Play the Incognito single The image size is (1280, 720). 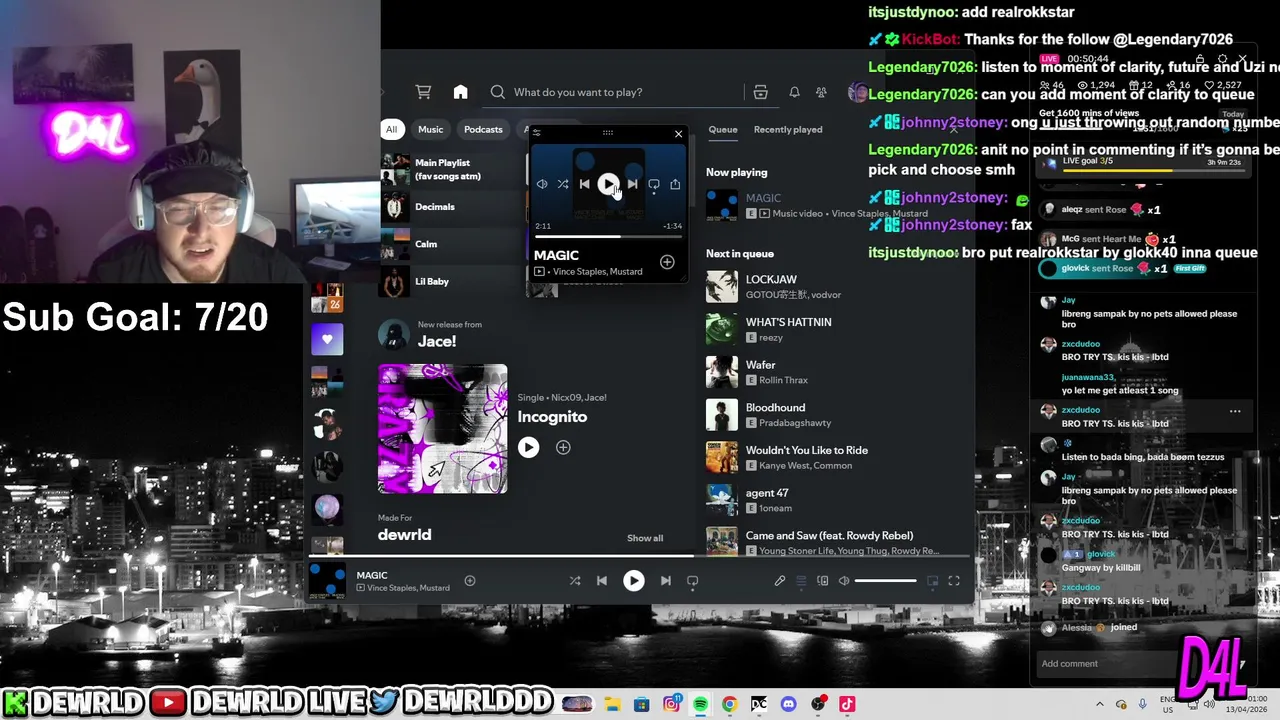528,448
